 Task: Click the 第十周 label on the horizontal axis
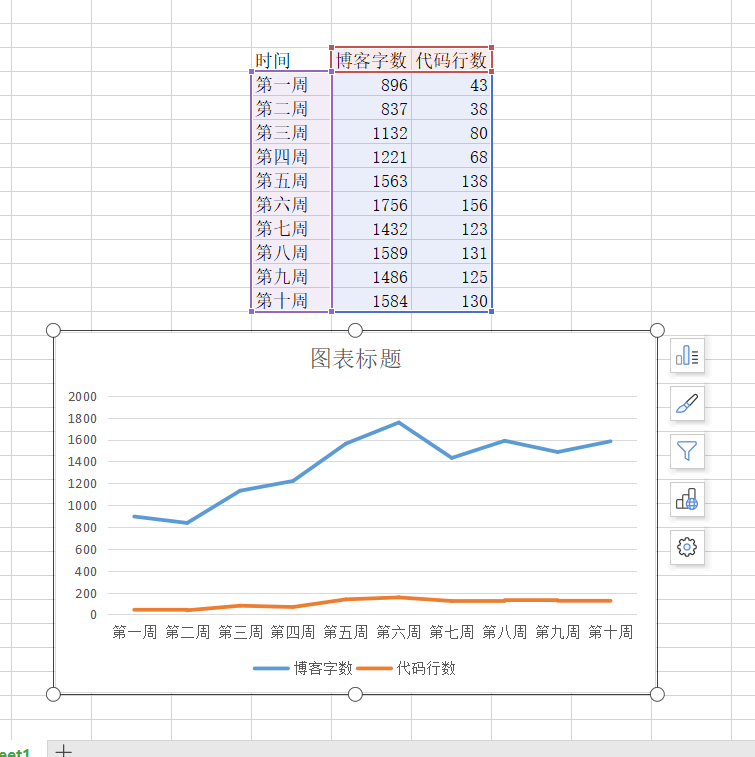coord(611,632)
